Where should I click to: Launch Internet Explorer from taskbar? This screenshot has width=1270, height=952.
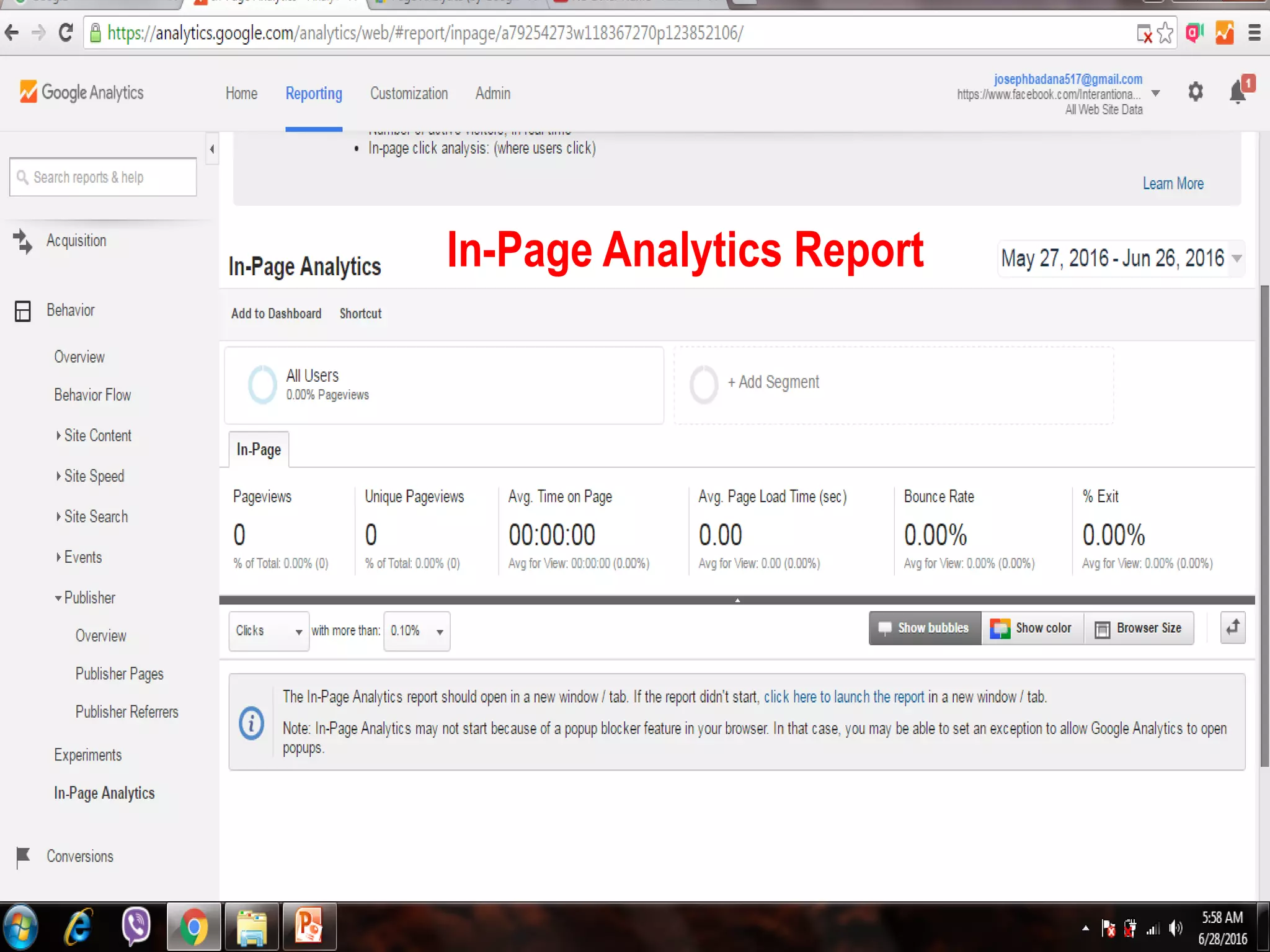pyautogui.click(x=79, y=927)
